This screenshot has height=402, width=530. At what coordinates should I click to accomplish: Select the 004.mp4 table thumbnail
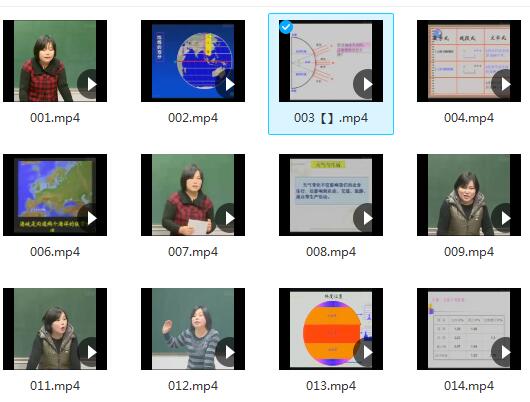tap(469, 61)
